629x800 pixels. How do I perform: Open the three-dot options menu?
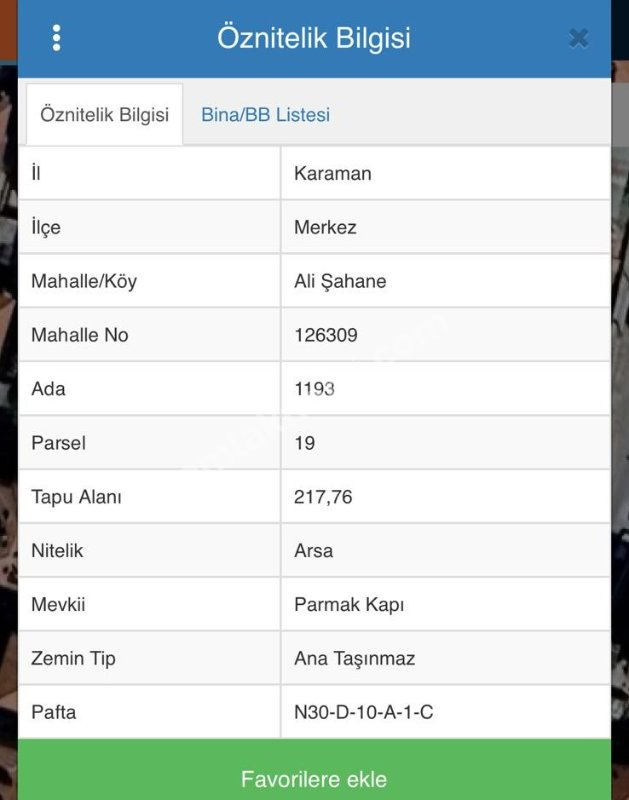[56, 38]
